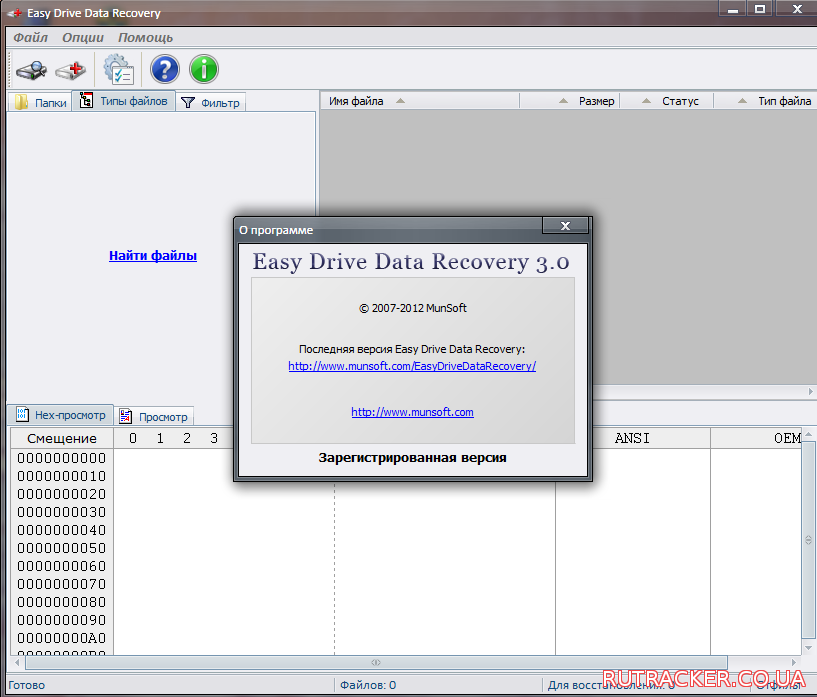Screen dimensions: 817x697
Task: Click the Готово status bar text
Action: 27,685
